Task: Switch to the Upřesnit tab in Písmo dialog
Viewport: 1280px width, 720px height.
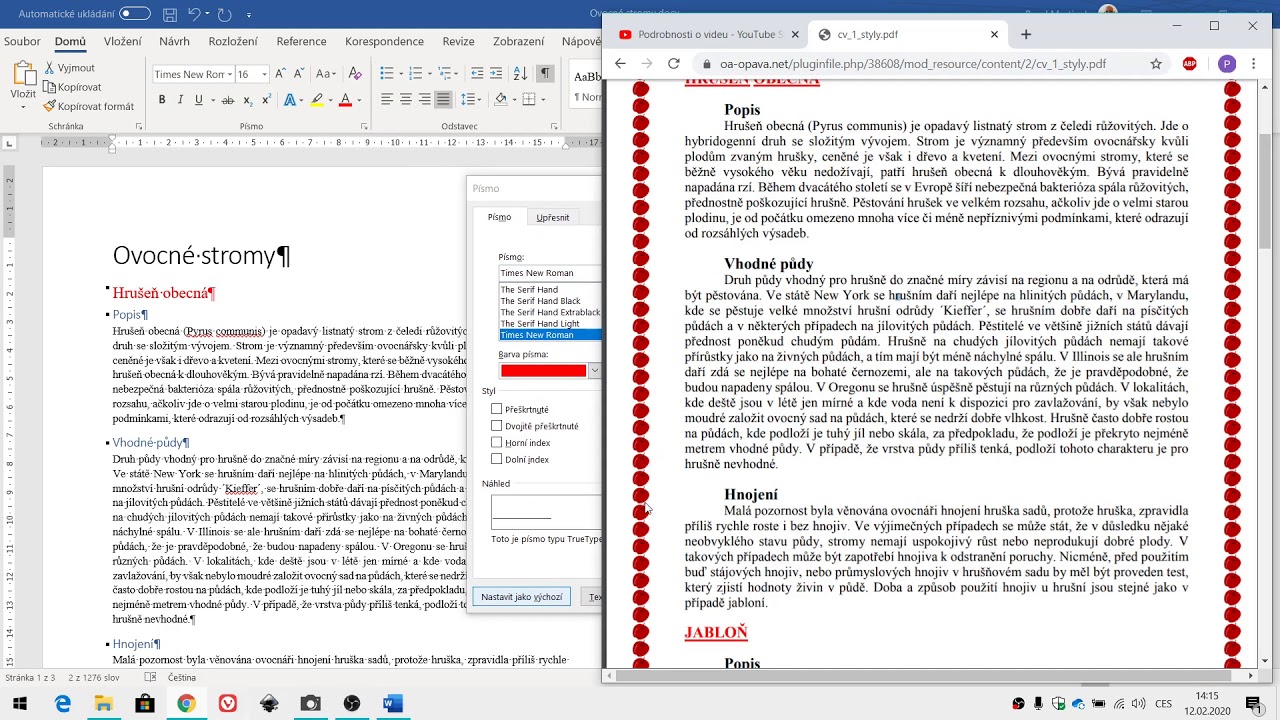Action: pyautogui.click(x=552, y=217)
